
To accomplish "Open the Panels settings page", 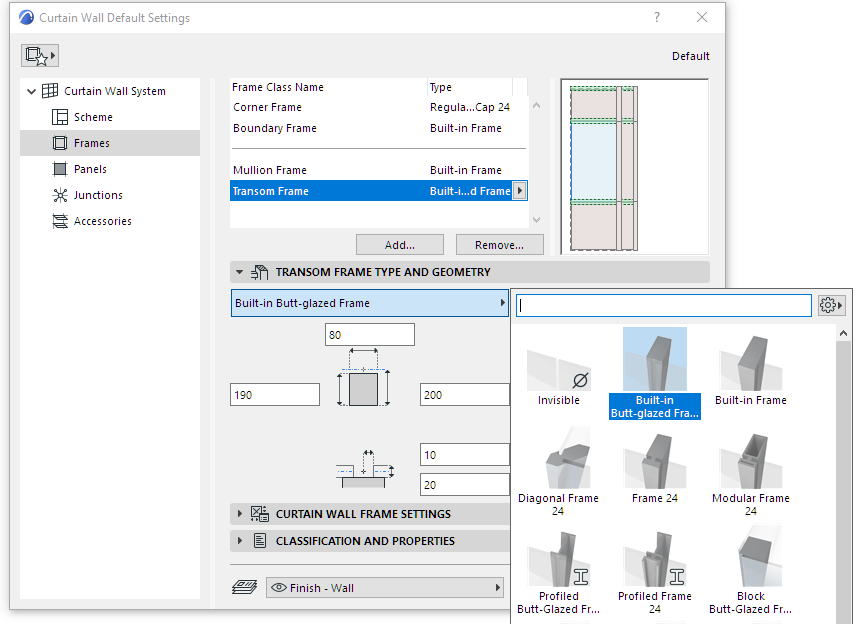I will (x=90, y=169).
